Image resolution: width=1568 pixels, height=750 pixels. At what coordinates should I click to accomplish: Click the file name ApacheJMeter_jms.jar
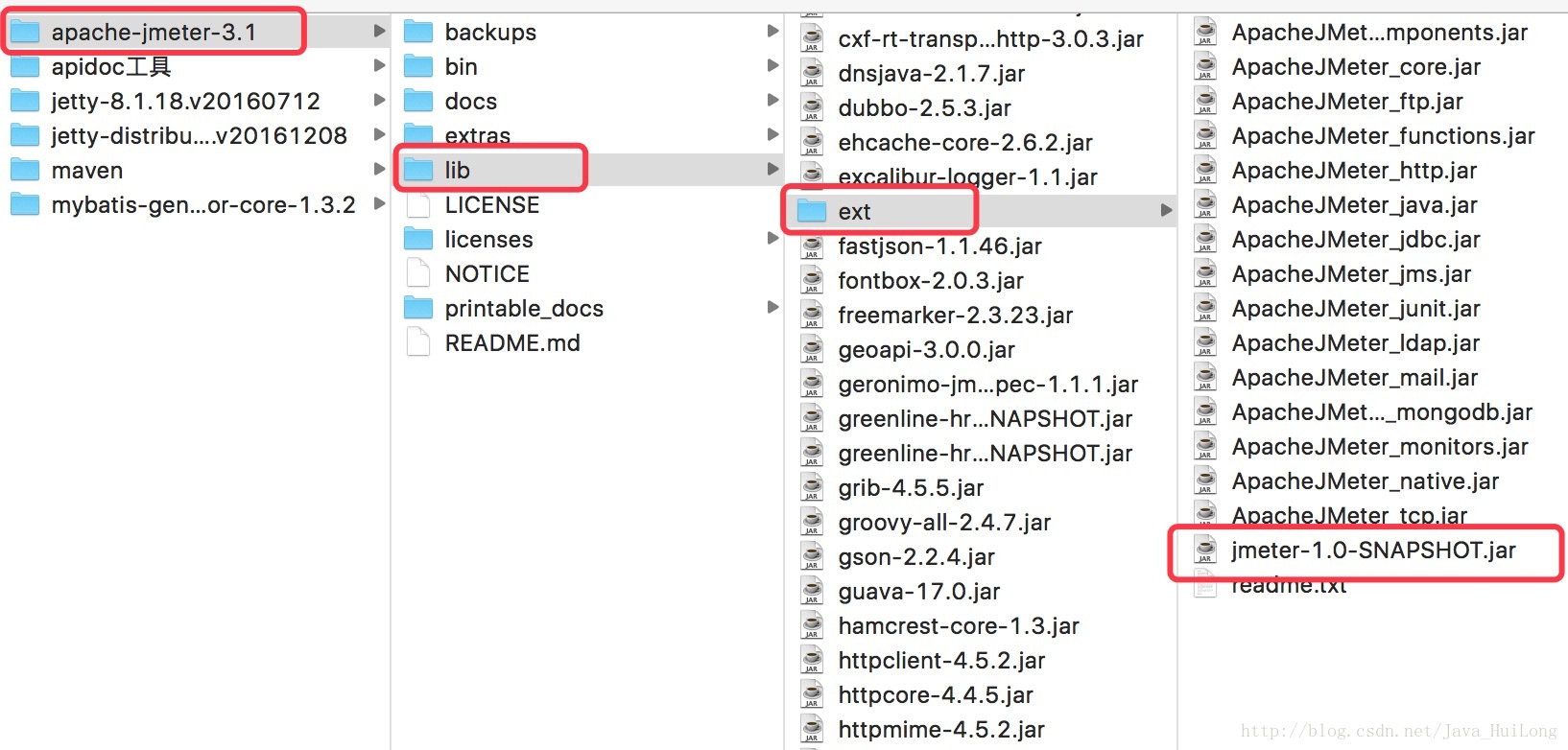[x=1351, y=274]
